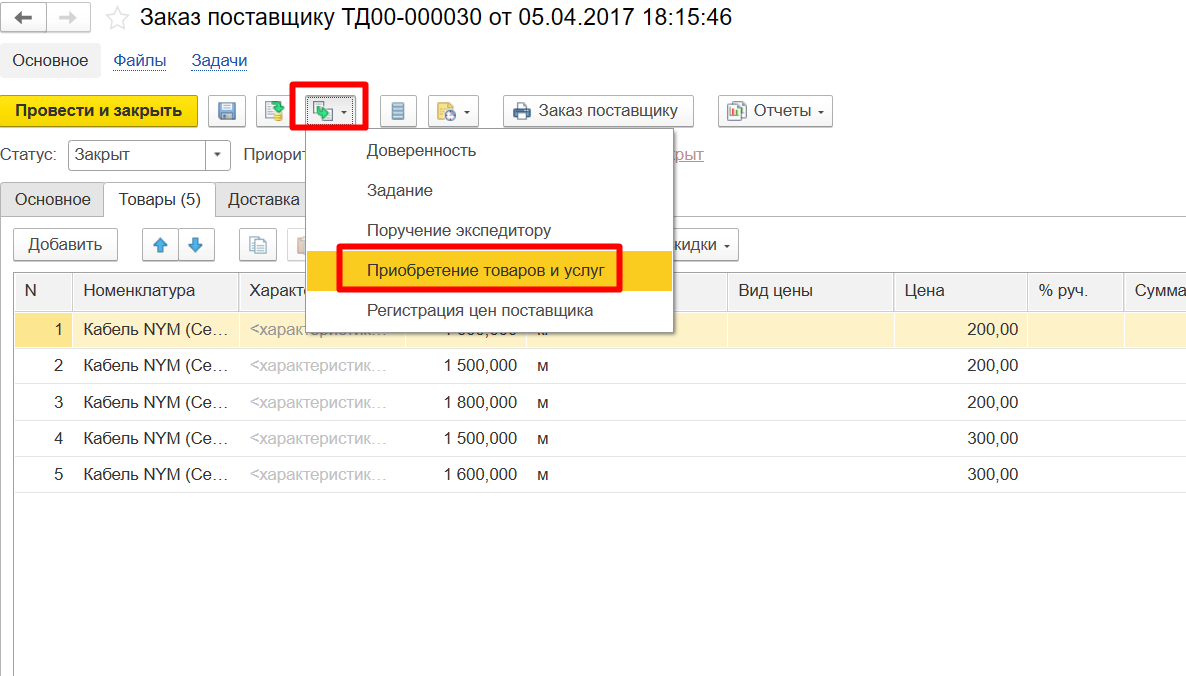This screenshot has width=1186, height=676.
Task: Add document to favorites with star icon
Action: point(117,18)
